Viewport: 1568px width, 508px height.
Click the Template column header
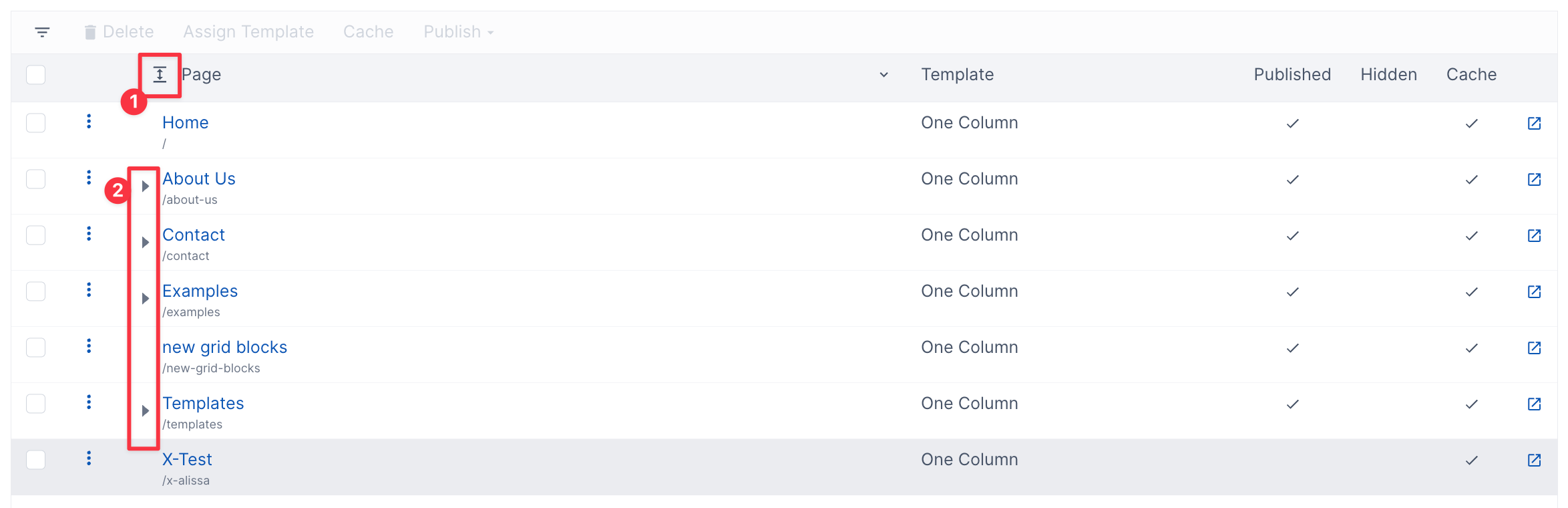957,75
